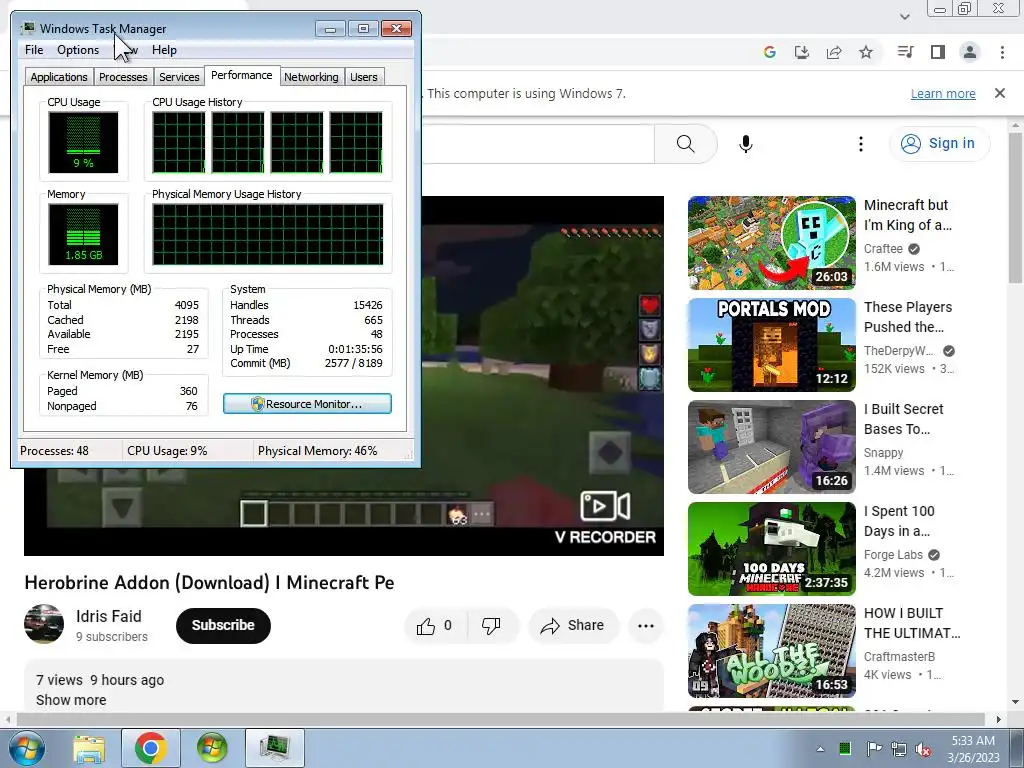1024x768 pixels.
Task: Open YouTube settings three-dot menu
Action: (x=861, y=144)
